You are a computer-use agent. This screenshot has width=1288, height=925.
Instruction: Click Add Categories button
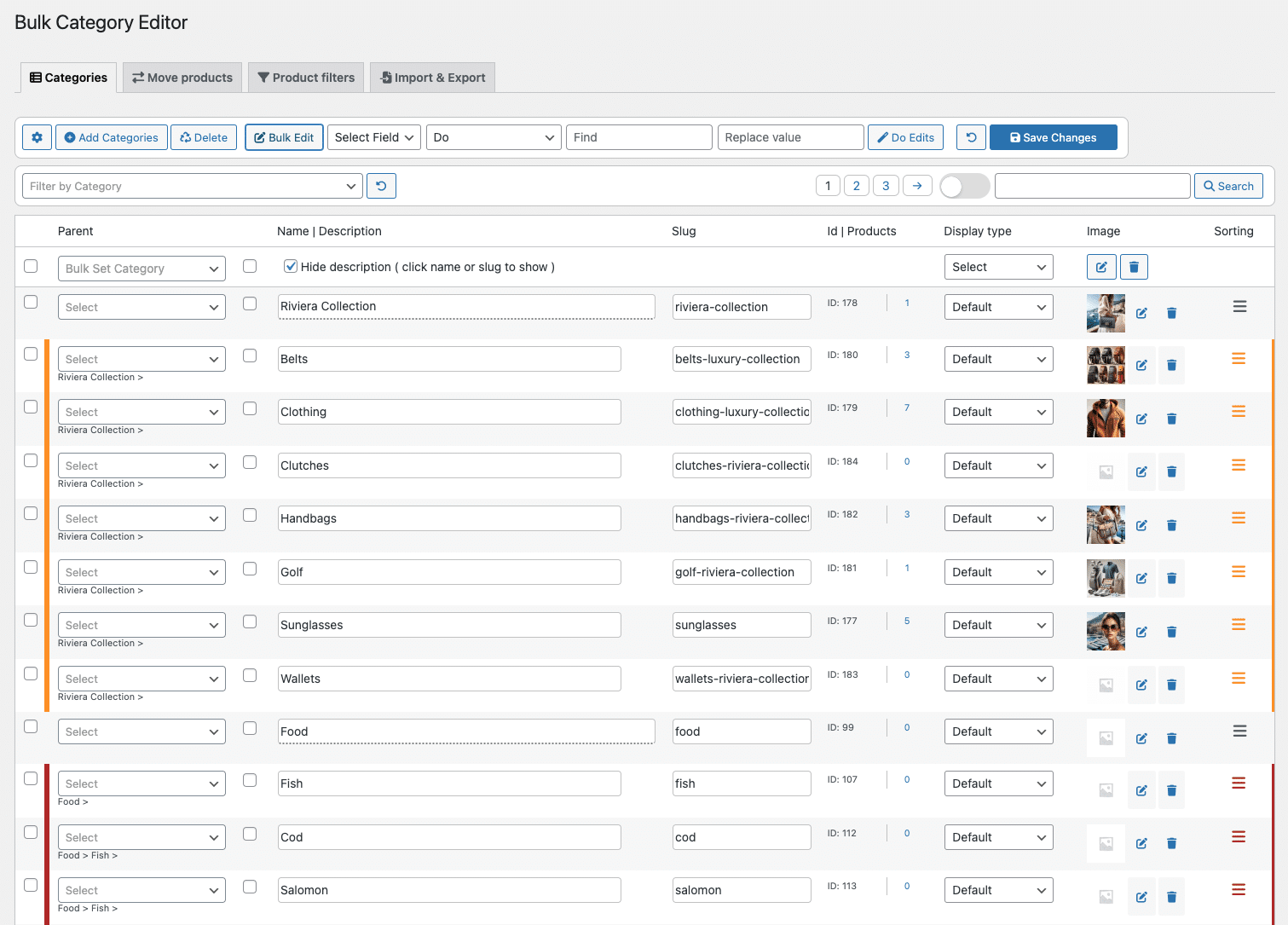click(x=112, y=137)
